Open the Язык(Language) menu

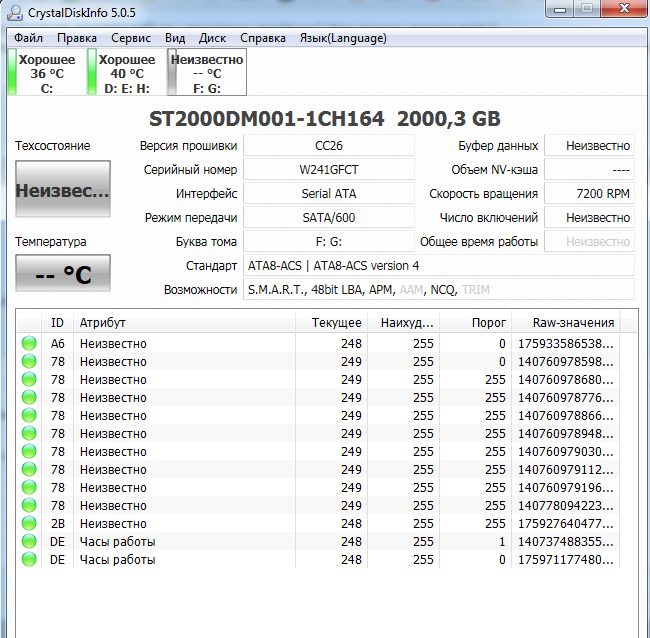(343, 38)
